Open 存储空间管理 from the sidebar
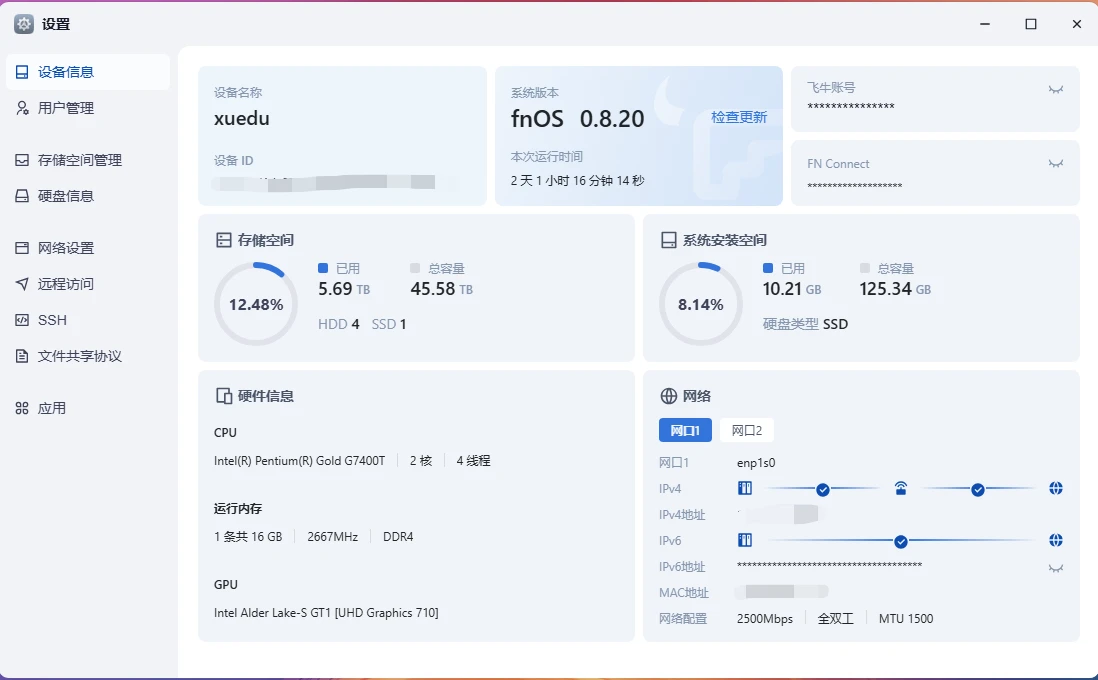Screen dimensions: 1098x680 tap(79, 160)
